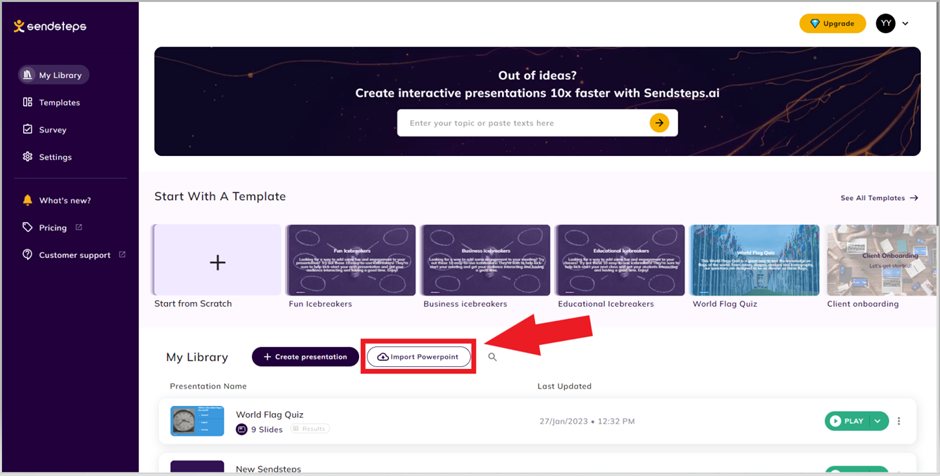
Task: Open Templates in the sidebar
Action: click(52, 103)
